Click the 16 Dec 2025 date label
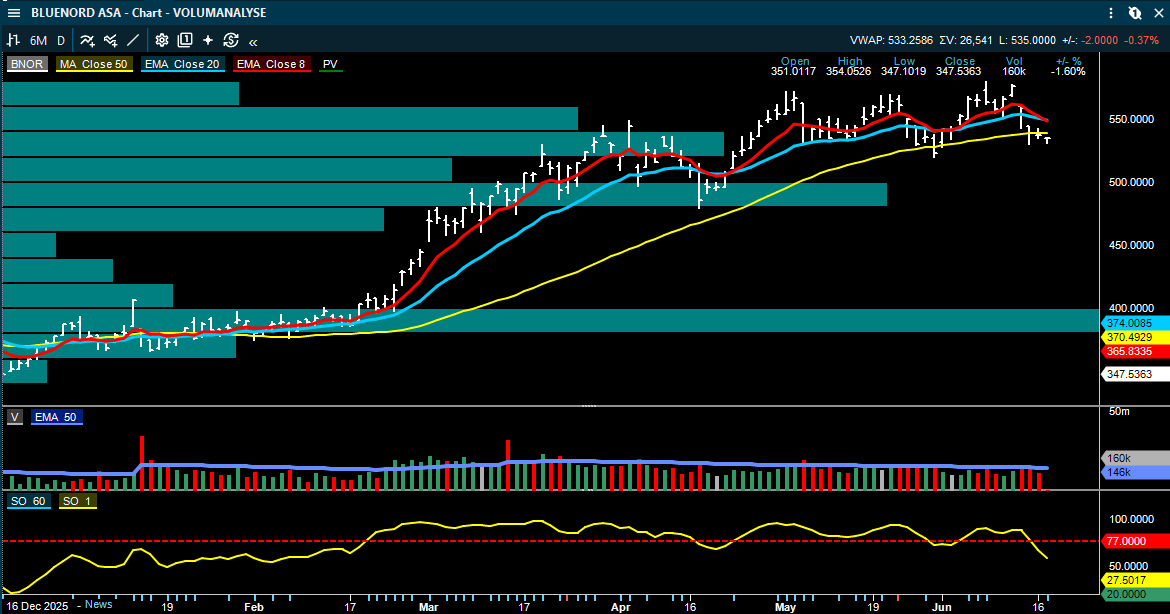 point(37,605)
